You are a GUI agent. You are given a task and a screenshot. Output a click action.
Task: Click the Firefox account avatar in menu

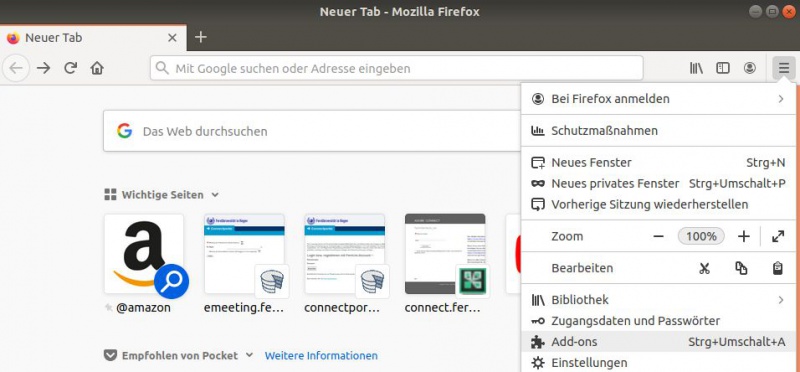[538, 99]
